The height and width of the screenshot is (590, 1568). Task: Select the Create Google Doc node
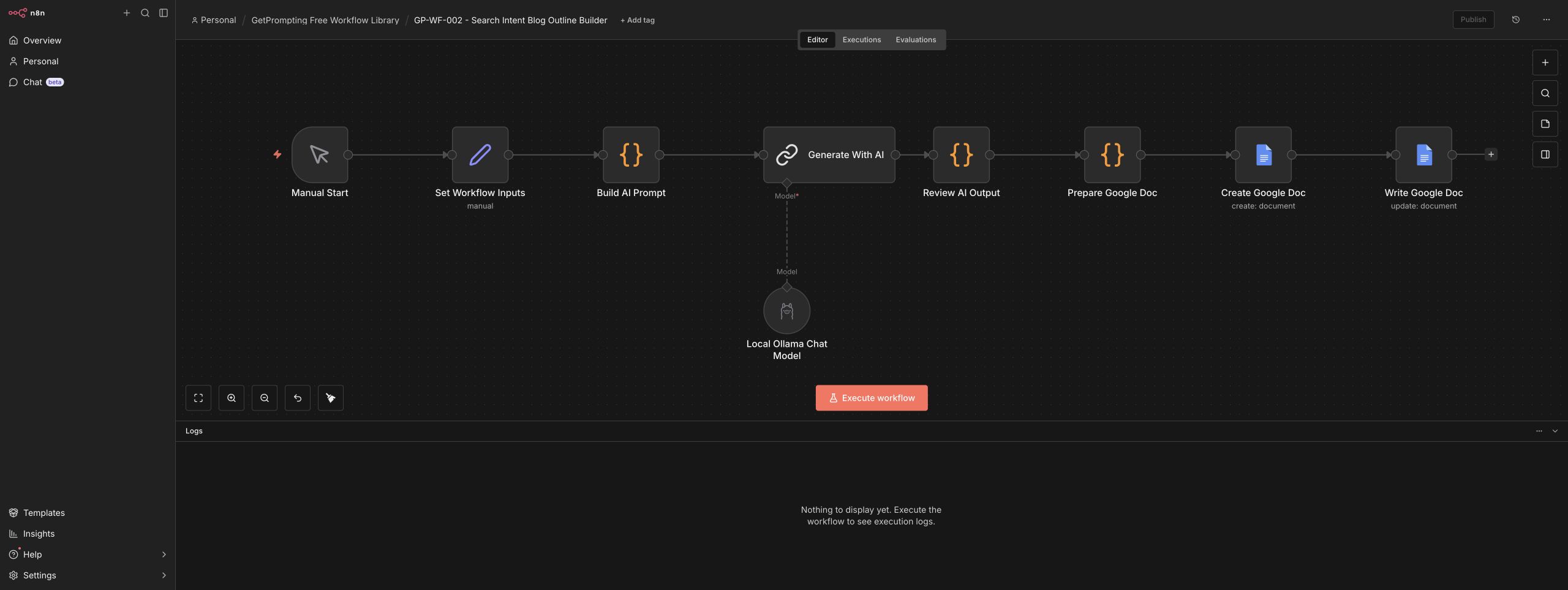(x=1263, y=154)
